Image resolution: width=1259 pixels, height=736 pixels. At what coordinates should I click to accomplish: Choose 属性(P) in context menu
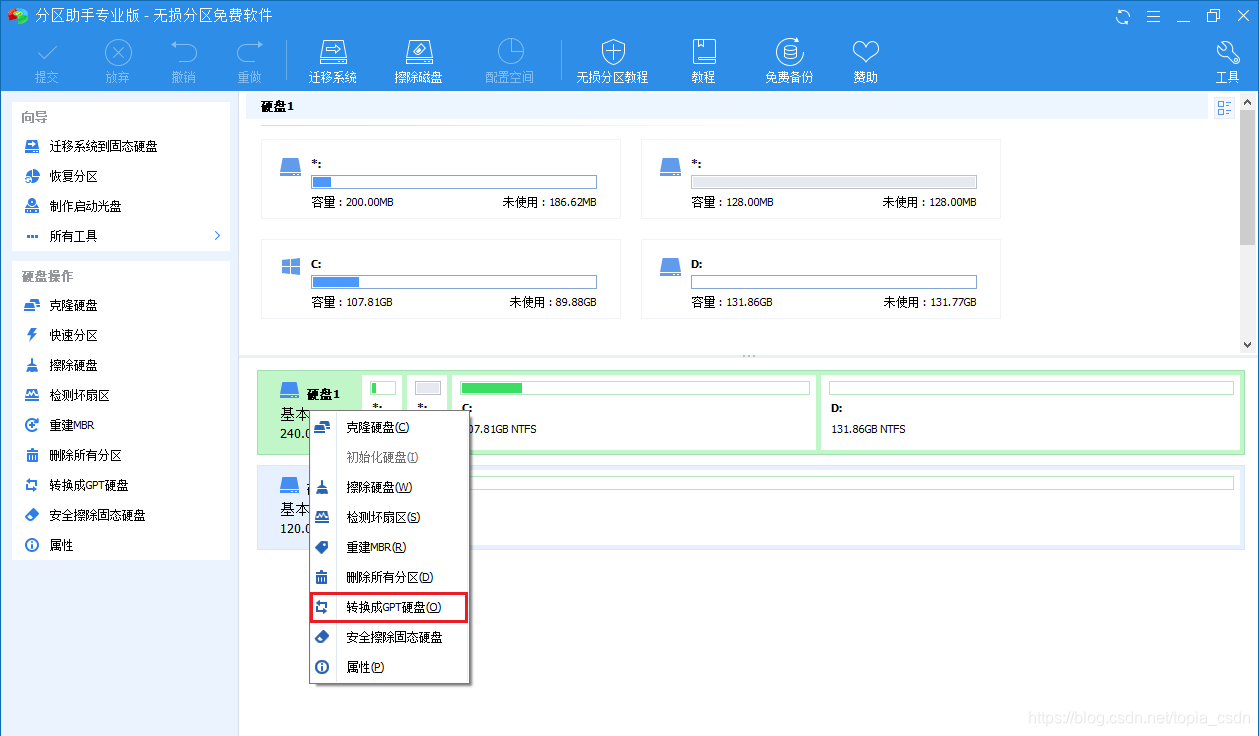coord(389,667)
